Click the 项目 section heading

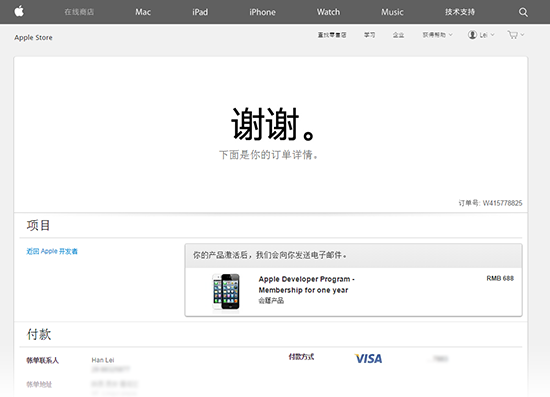38,225
